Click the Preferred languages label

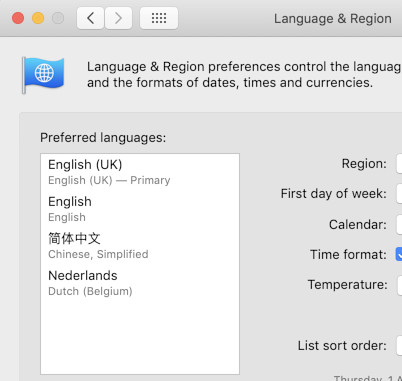(x=103, y=137)
